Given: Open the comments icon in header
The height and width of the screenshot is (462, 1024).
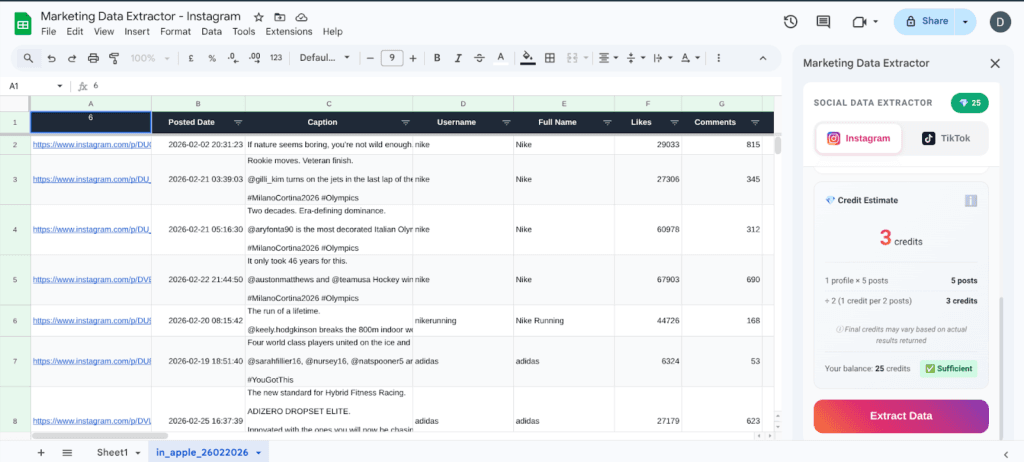Looking at the screenshot, I should tap(823, 21).
